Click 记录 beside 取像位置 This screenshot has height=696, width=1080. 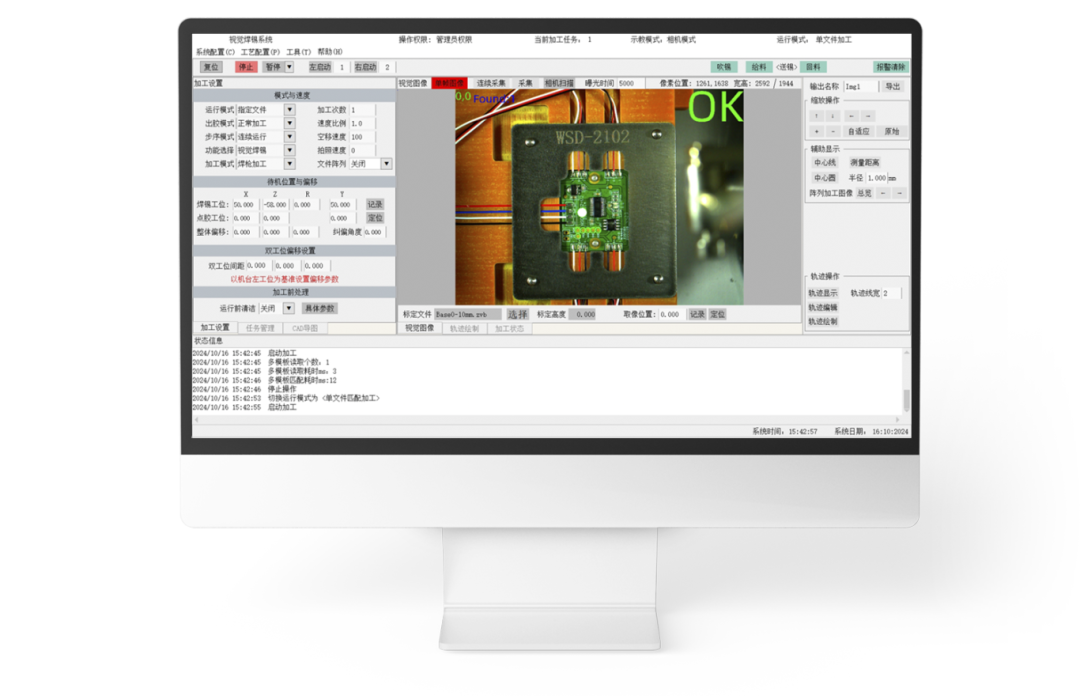pos(697,314)
